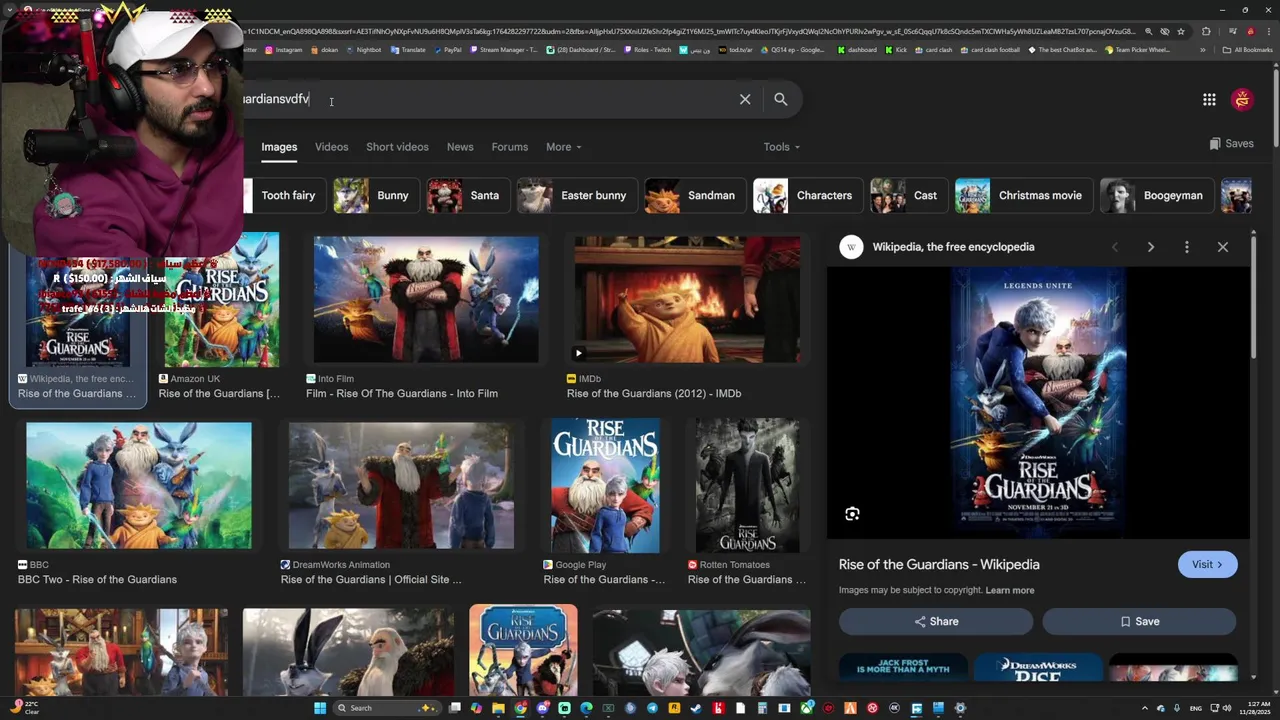The width and height of the screenshot is (1280, 720).
Task: Switch to the Forums tab
Action: coord(509,147)
